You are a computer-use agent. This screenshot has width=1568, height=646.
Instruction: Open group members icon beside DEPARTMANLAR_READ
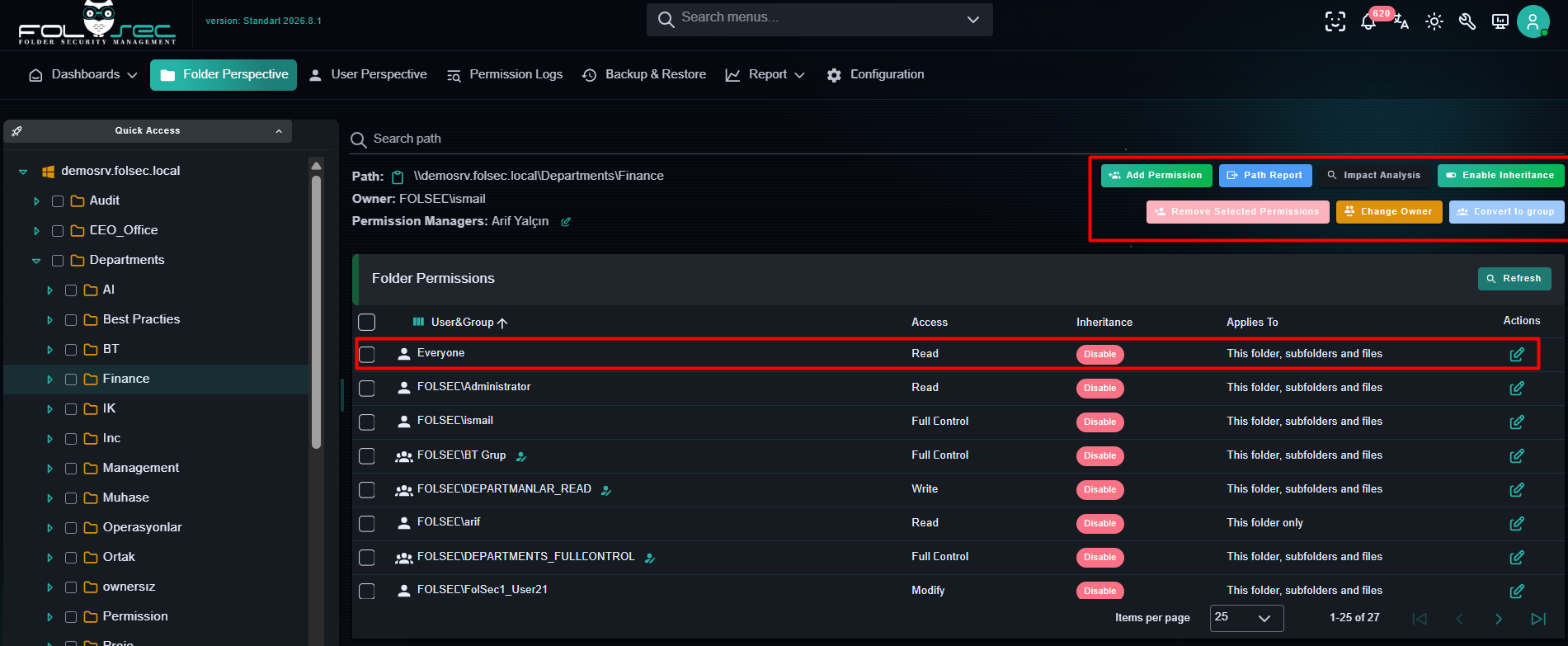click(606, 490)
